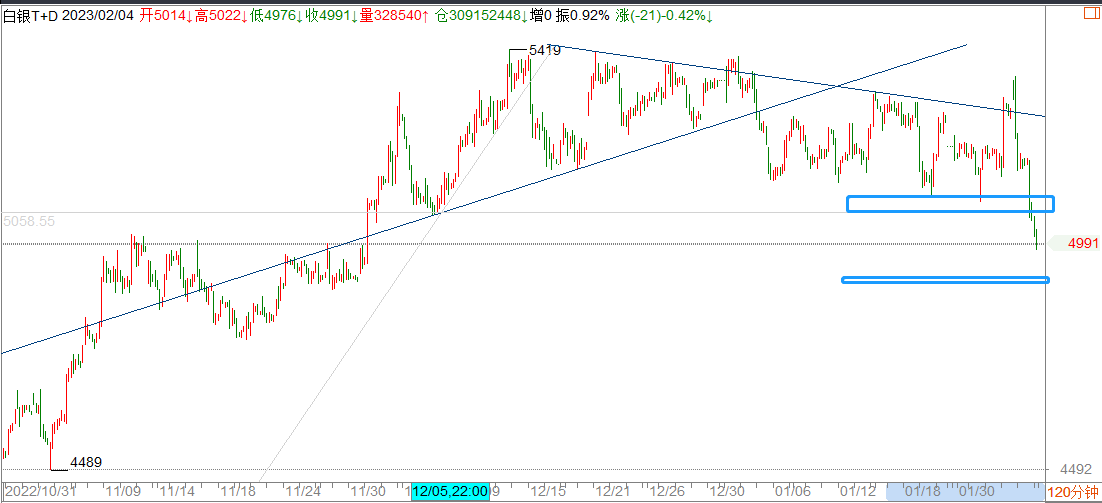Click the 12/21 date on the axis
The height and width of the screenshot is (503, 1102).
tap(613, 490)
